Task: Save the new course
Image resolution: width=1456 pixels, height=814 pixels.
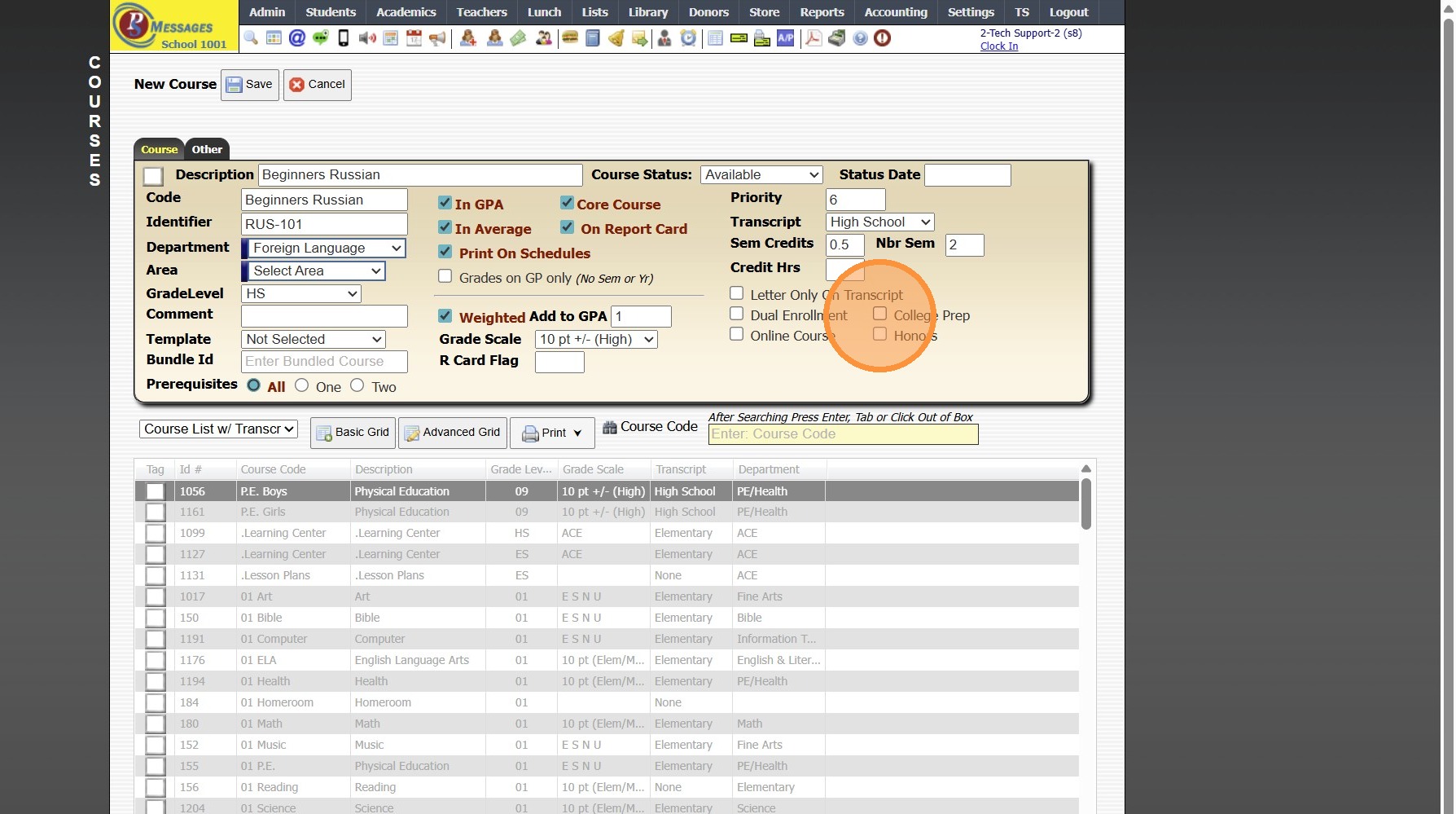Action: click(250, 85)
